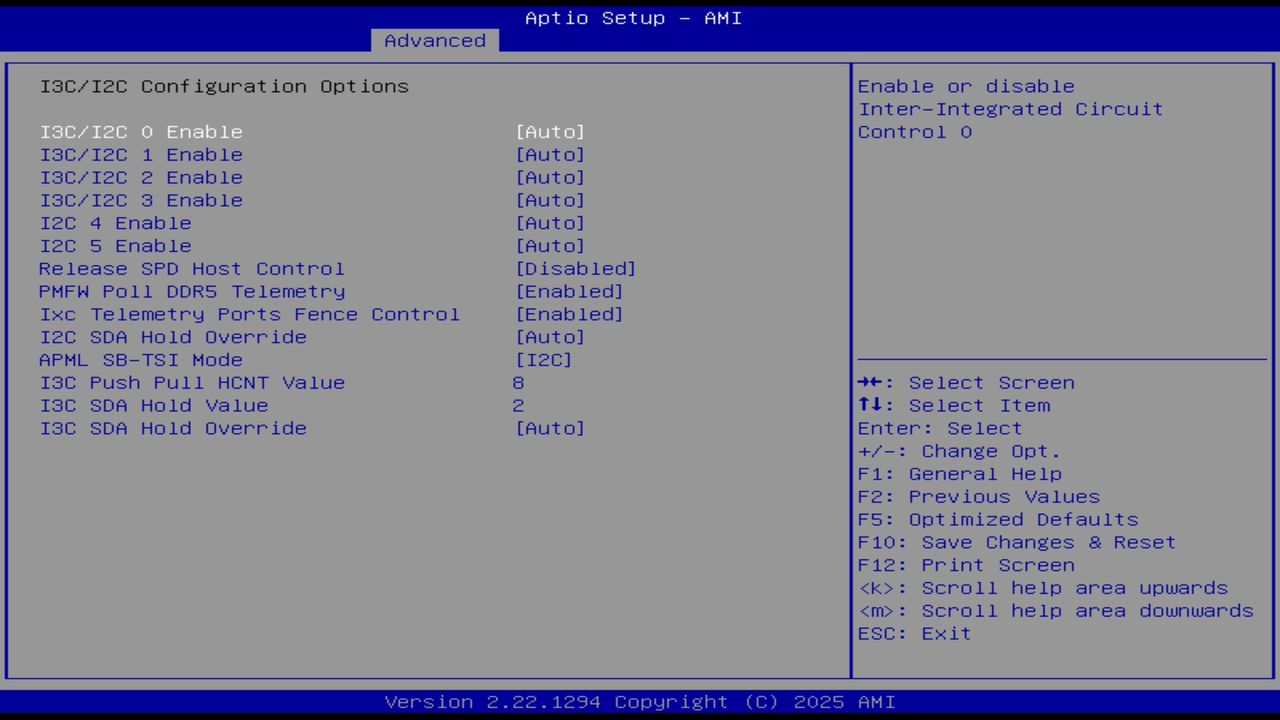Click the Aptio Setup title bar
This screenshot has width=1280, height=720.
[632, 17]
